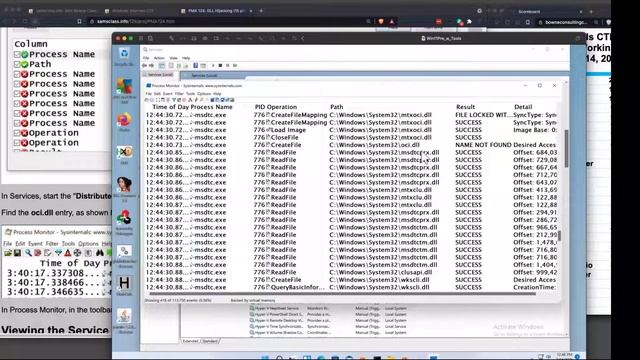Toggle Capture icon in Process Monitor toolbar
Image resolution: width=640 pixels, height=360 pixels.
(158, 100)
